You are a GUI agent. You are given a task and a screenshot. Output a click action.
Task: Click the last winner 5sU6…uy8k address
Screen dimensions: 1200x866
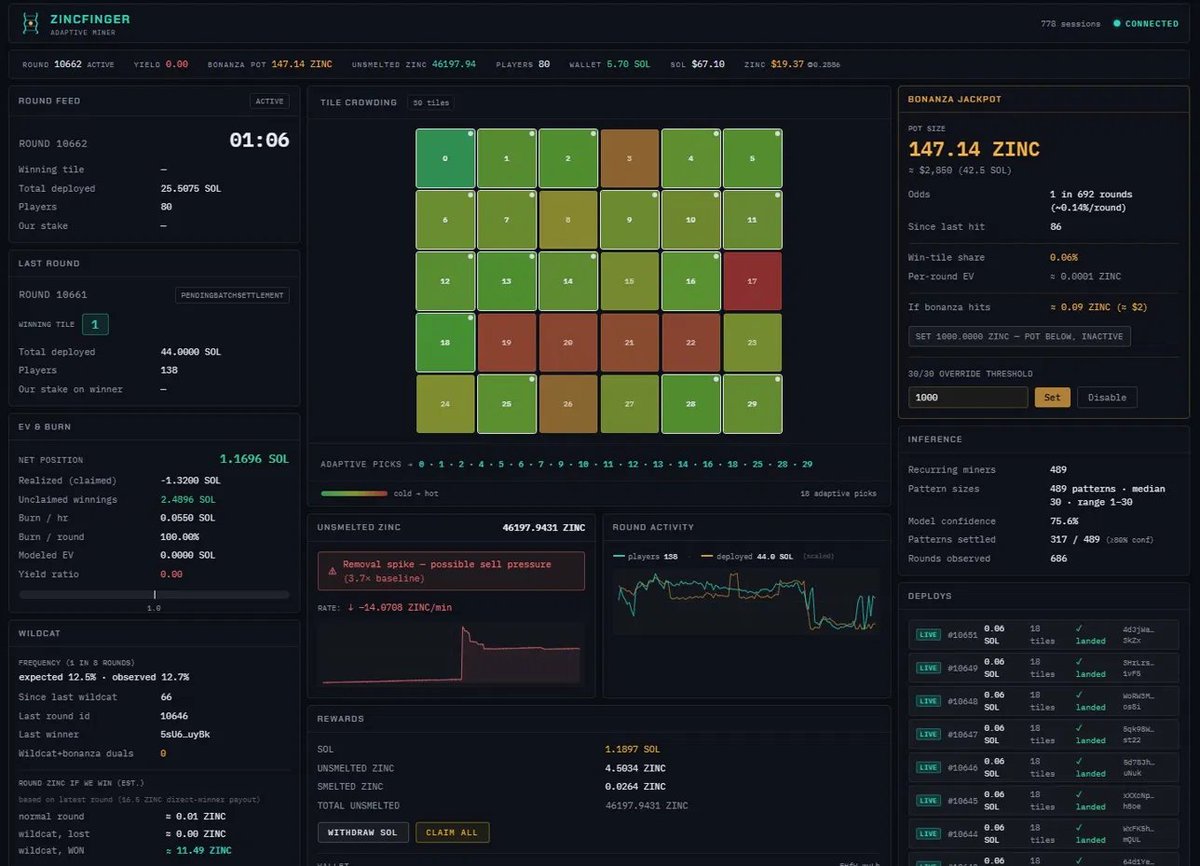coord(185,734)
